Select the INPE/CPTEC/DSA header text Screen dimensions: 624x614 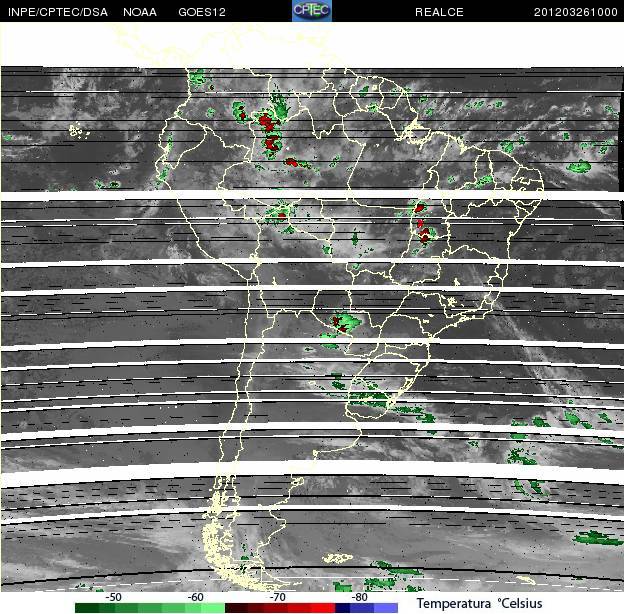tap(58, 12)
